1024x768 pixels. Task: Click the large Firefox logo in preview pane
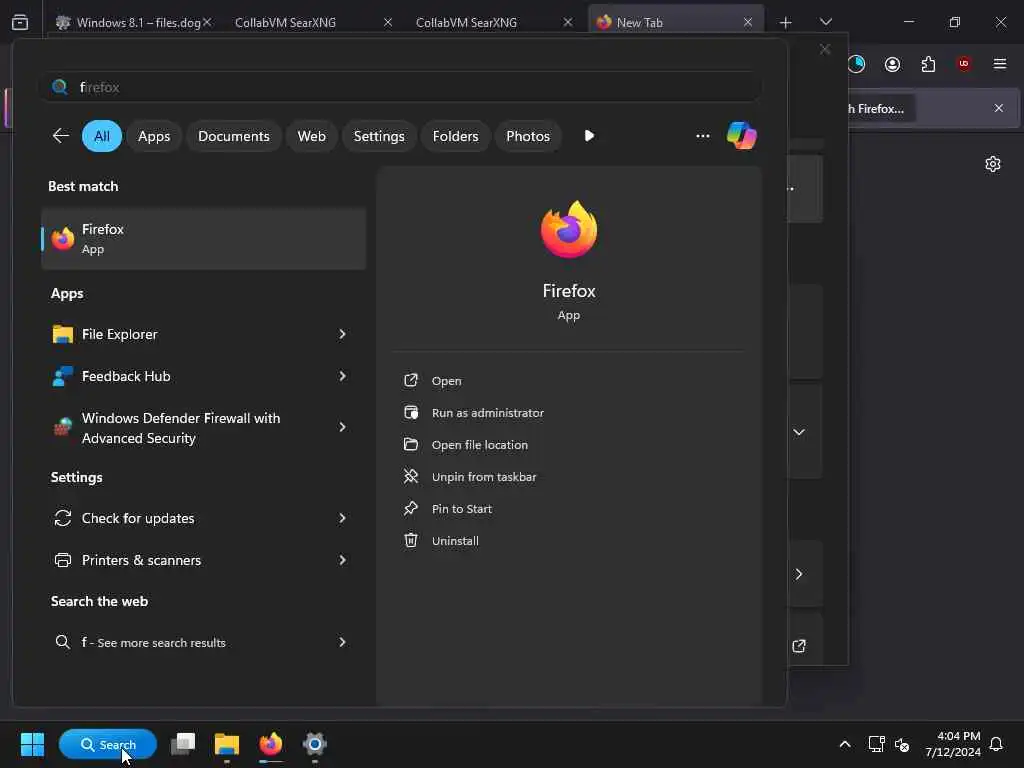click(x=569, y=229)
